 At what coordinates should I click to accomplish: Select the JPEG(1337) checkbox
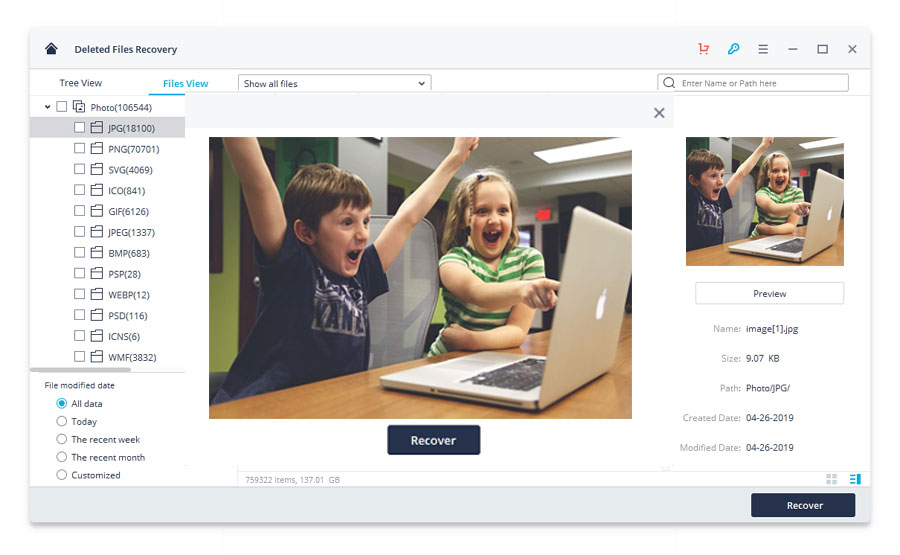click(79, 231)
